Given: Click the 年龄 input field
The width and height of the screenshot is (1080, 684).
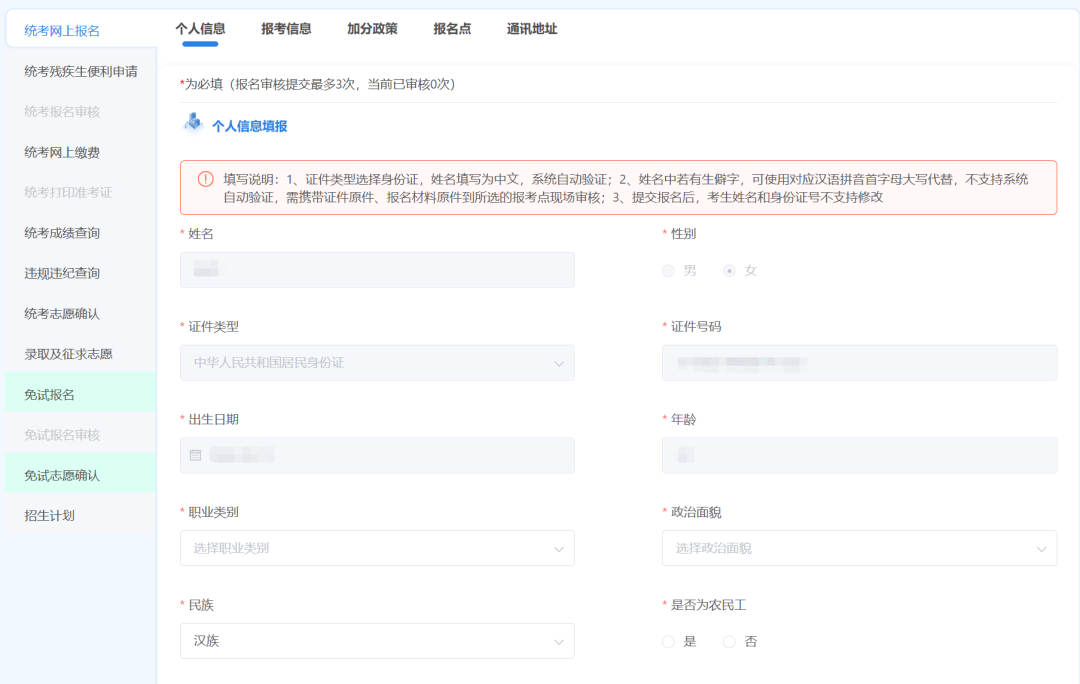Looking at the screenshot, I should click(859, 455).
